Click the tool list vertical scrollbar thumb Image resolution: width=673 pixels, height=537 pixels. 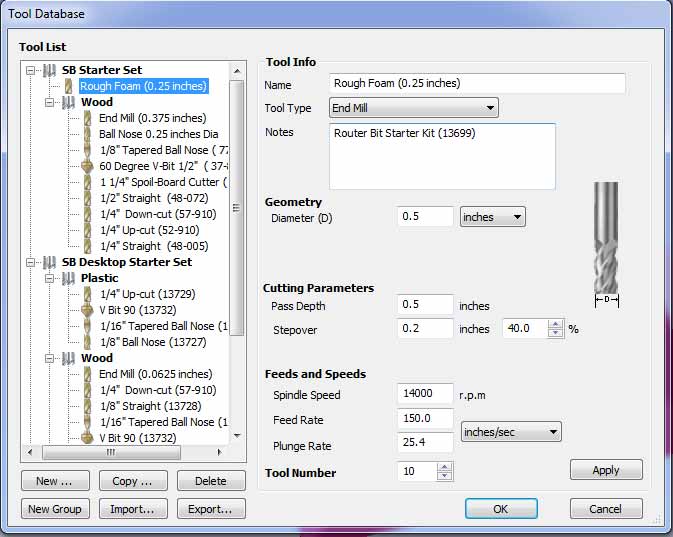coord(237,208)
